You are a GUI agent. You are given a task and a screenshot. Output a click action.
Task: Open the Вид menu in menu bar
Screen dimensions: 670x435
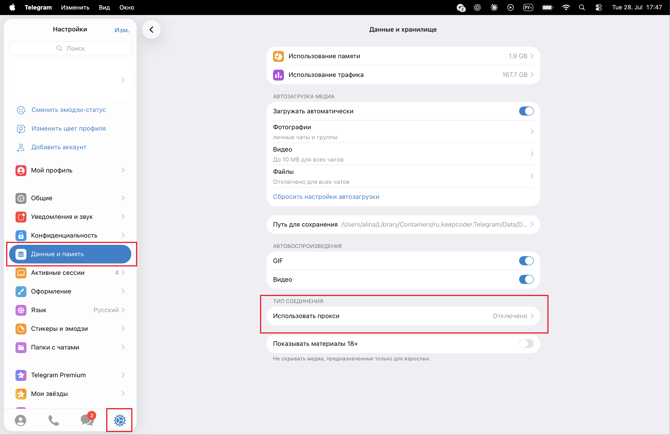(104, 7)
